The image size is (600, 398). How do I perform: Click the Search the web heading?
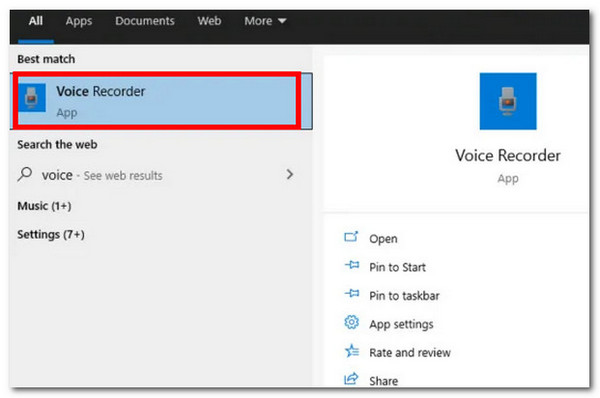pyautogui.click(x=57, y=144)
